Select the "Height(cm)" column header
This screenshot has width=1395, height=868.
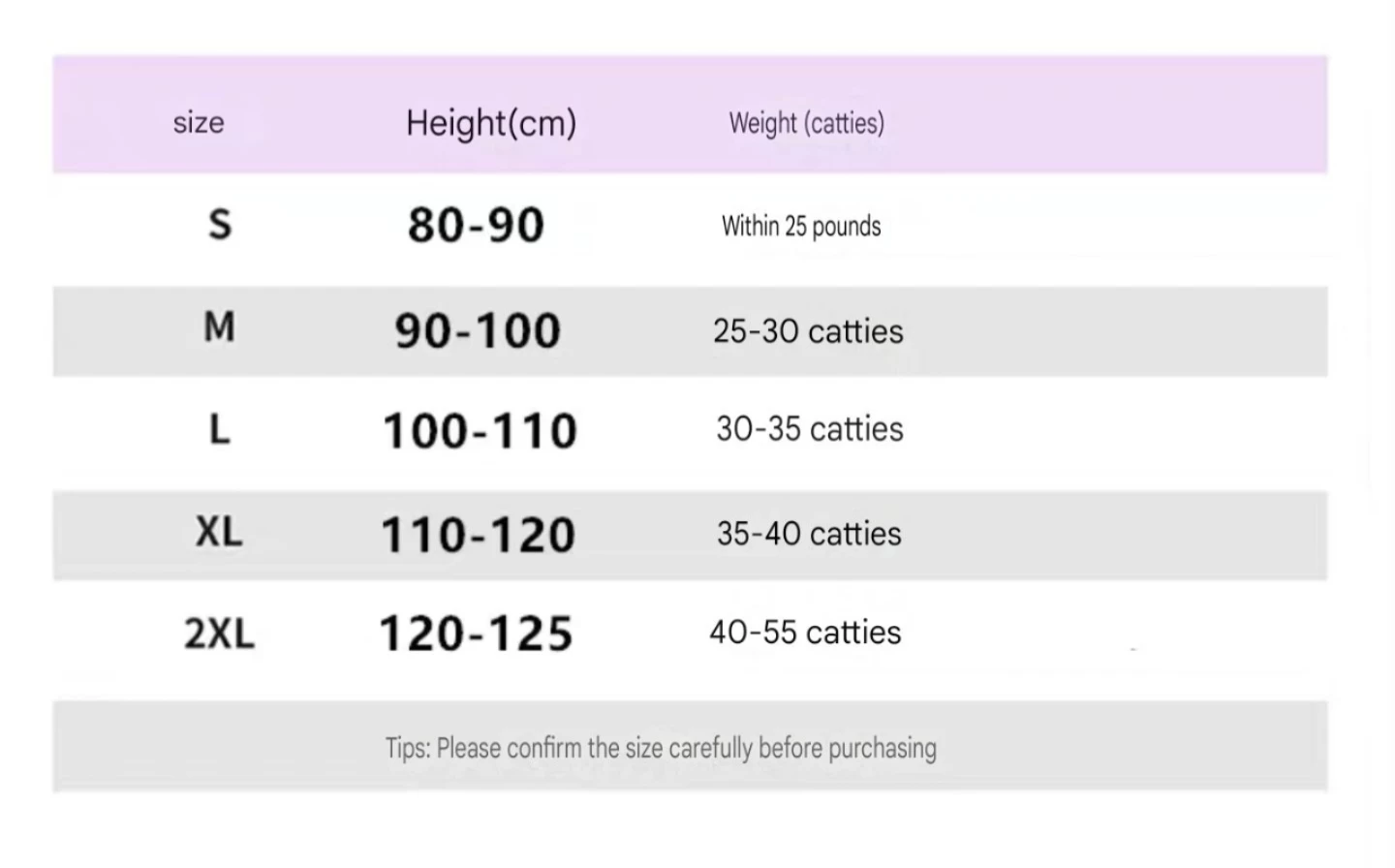coord(491,123)
